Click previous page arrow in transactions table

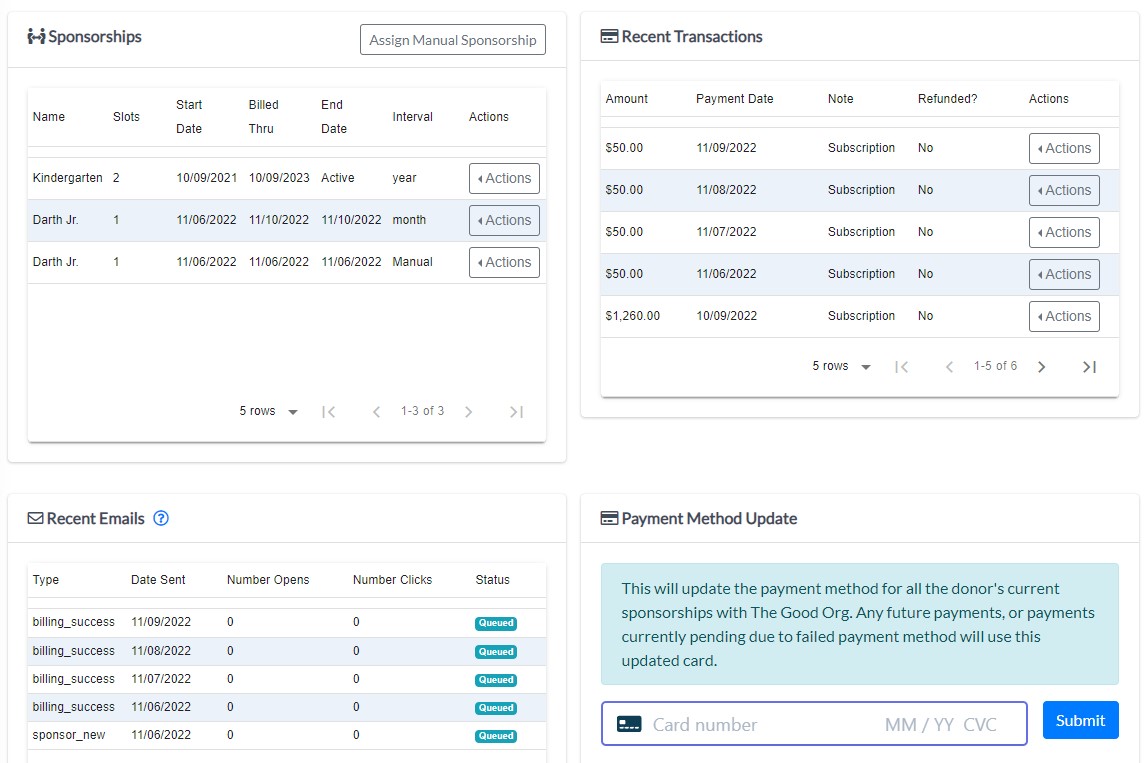(949, 367)
